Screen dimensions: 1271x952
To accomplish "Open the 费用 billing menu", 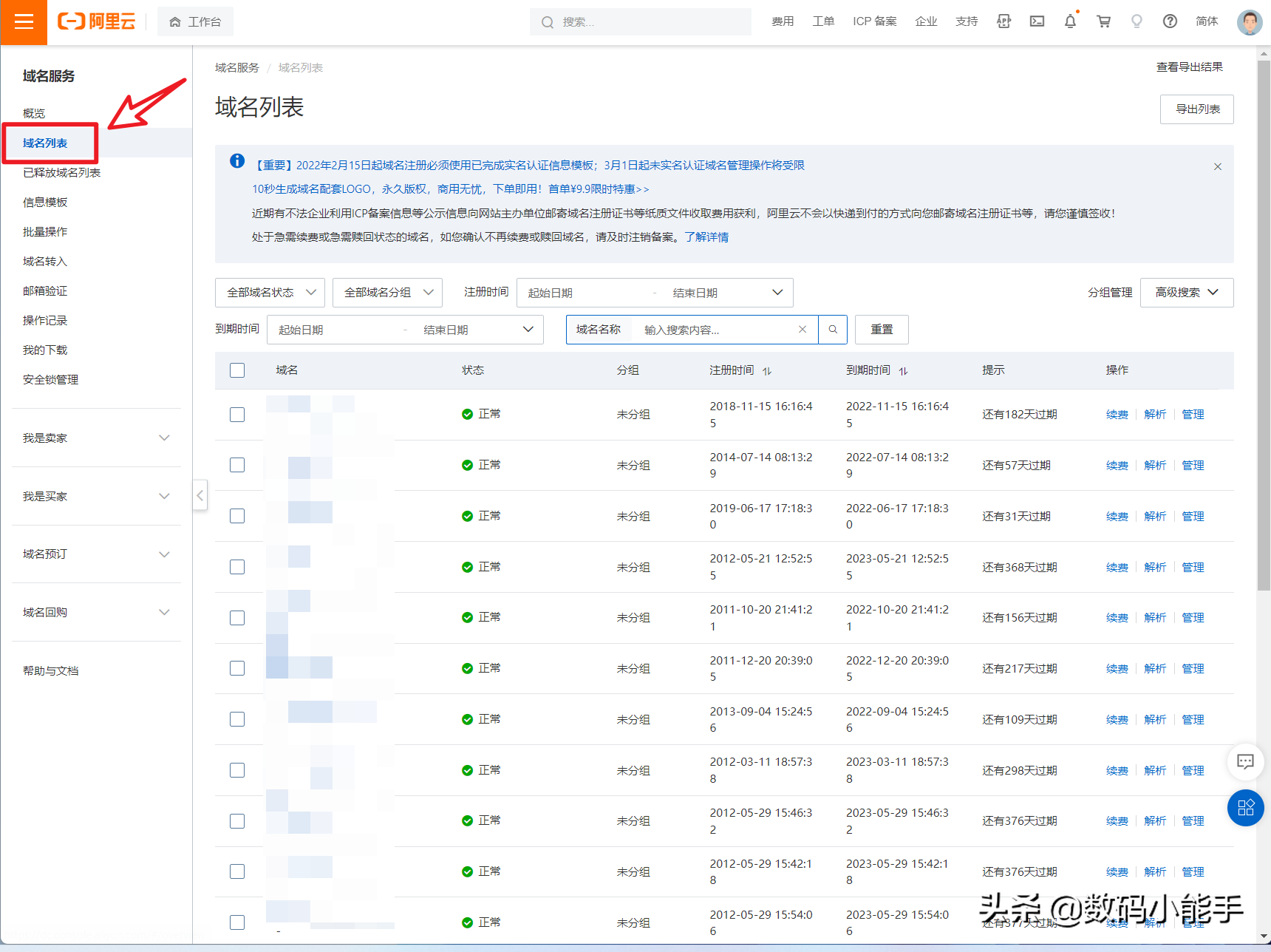I will [783, 21].
